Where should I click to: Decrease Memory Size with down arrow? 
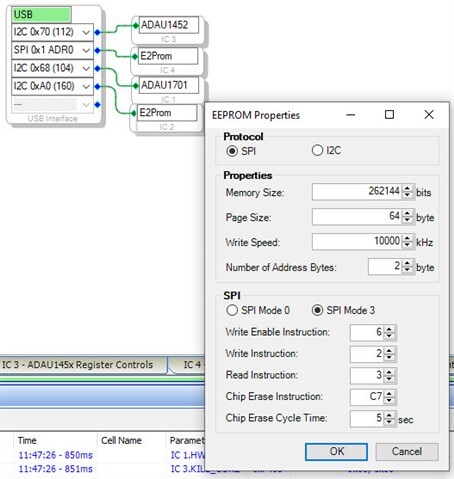(407, 195)
